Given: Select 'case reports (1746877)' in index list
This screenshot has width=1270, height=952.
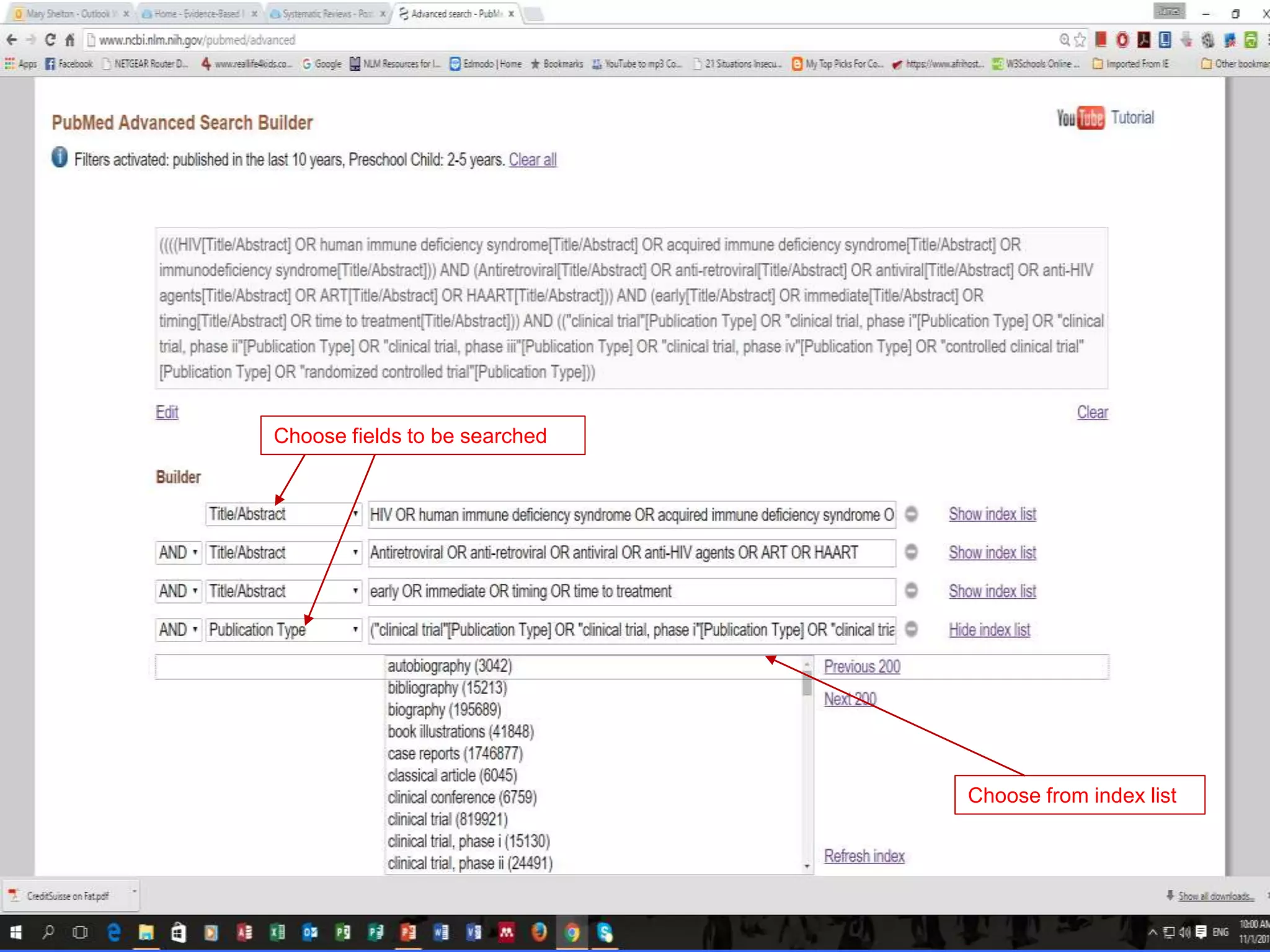Looking at the screenshot, I should pos(455,754).
